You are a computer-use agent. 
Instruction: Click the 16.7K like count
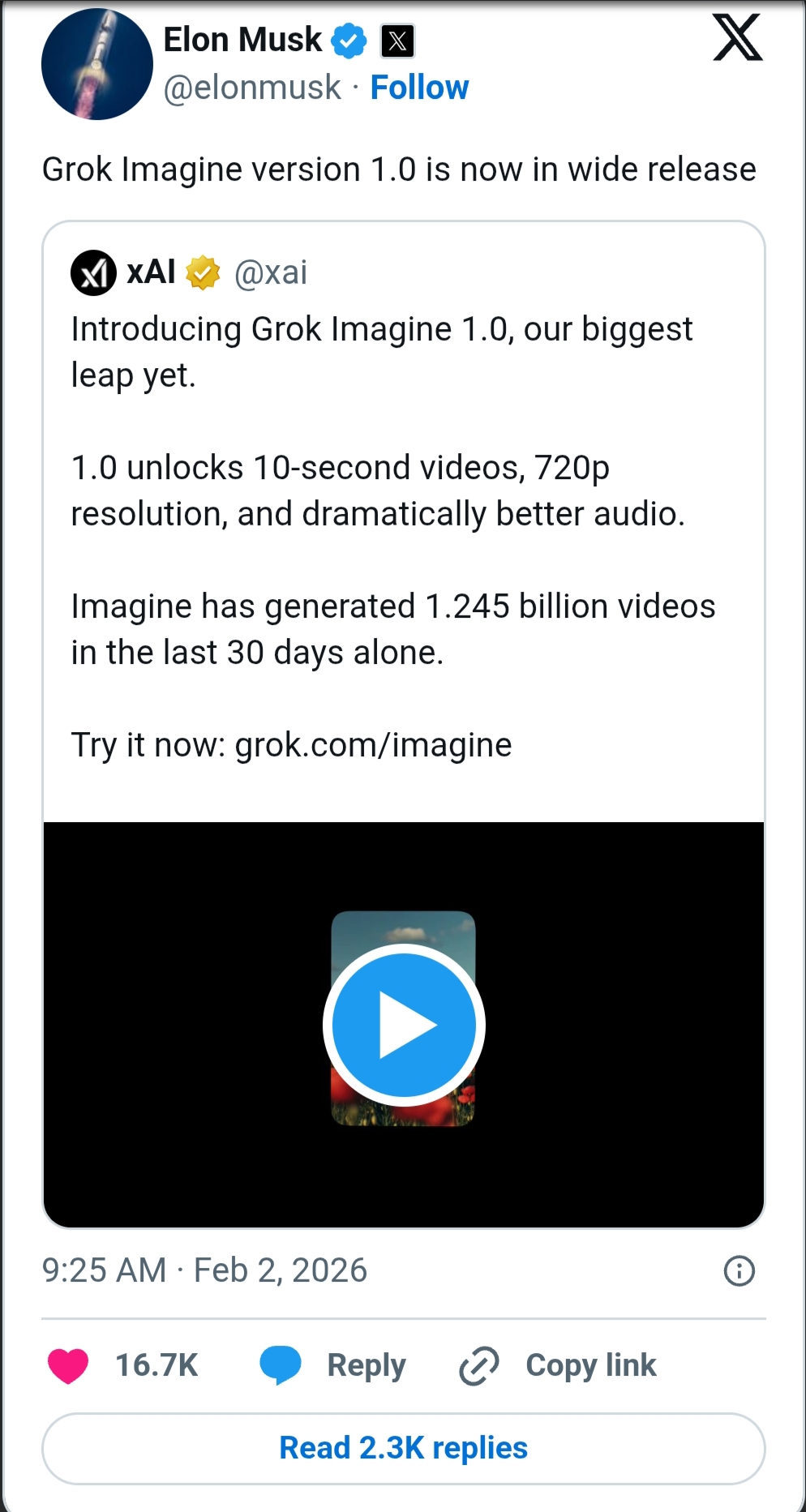point(156,1365)
